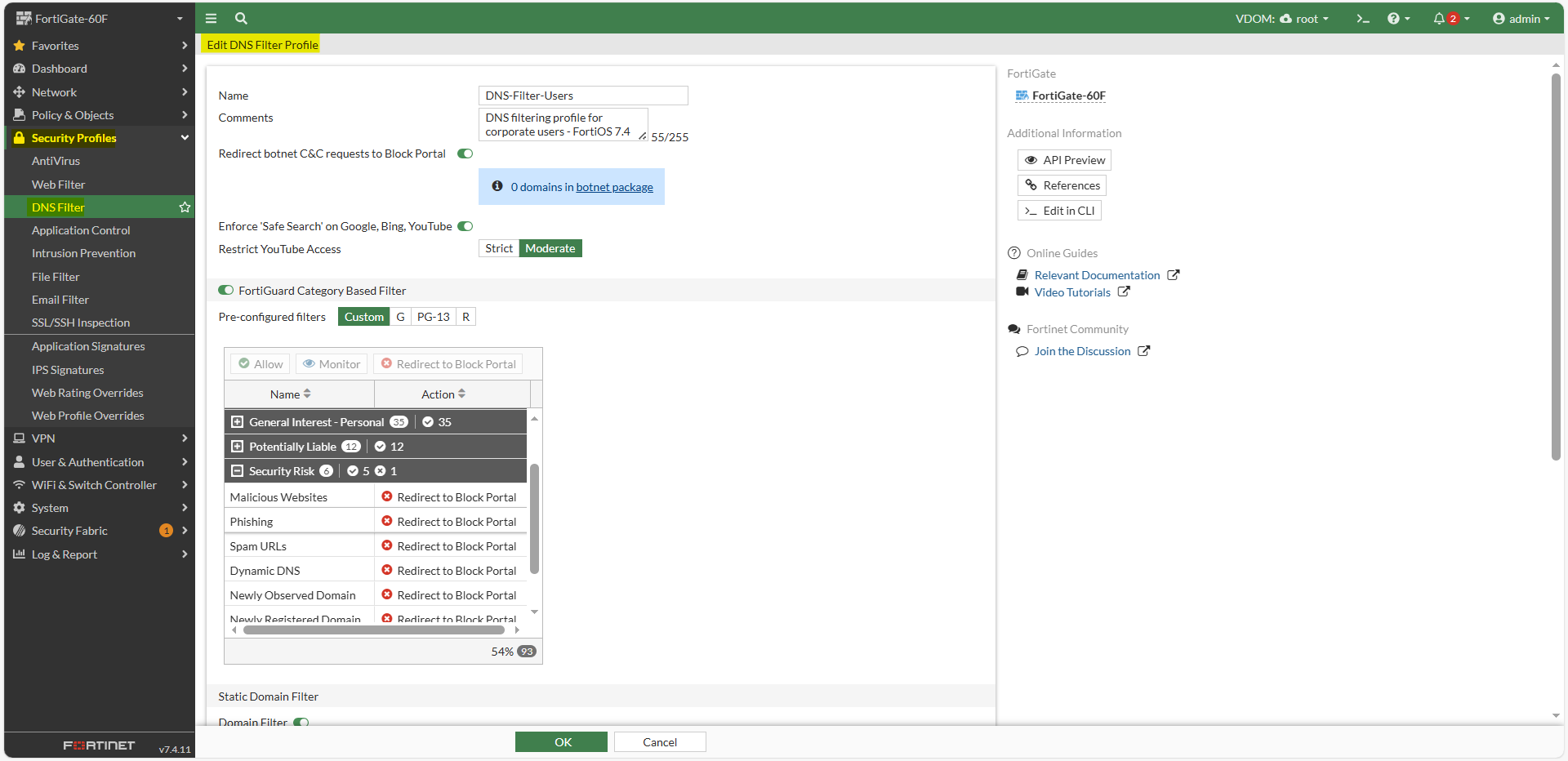This screenshot has width=1568, height=761.
Task: Select the PG-13 pre-configured filter
Action: (x=433, y=317)
